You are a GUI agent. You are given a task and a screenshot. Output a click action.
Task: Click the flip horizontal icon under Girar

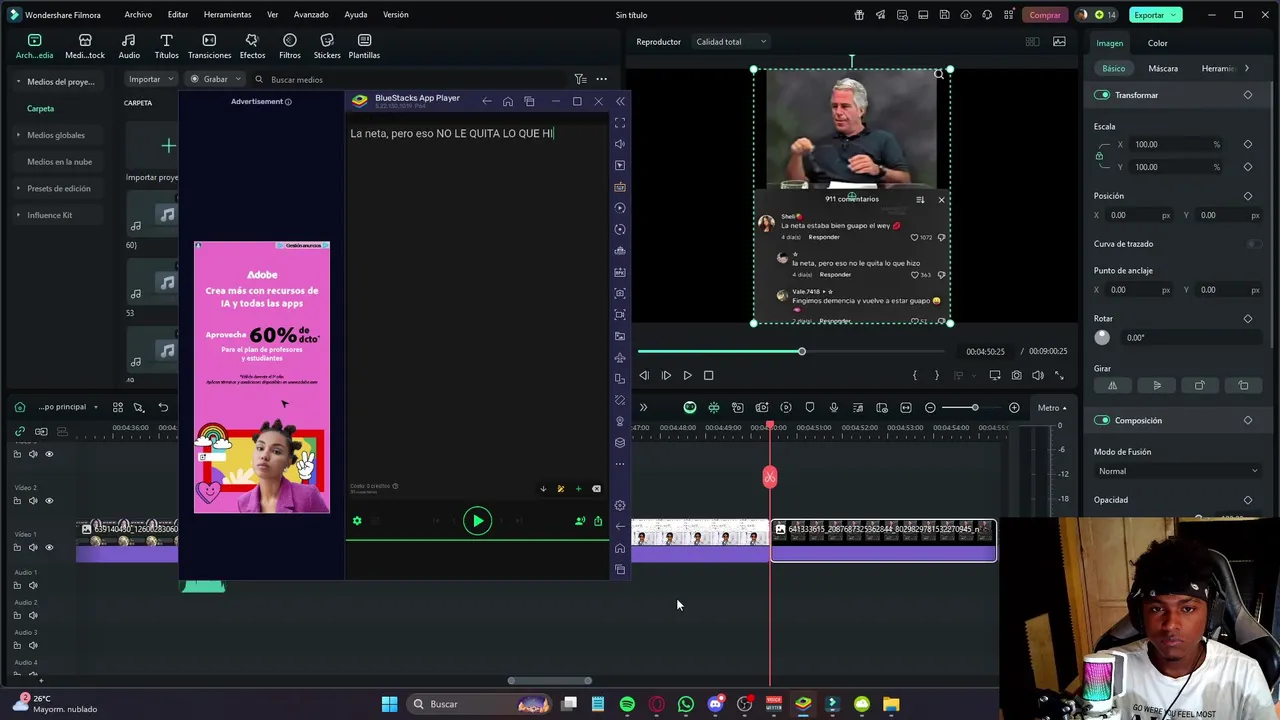[1113, 385]
